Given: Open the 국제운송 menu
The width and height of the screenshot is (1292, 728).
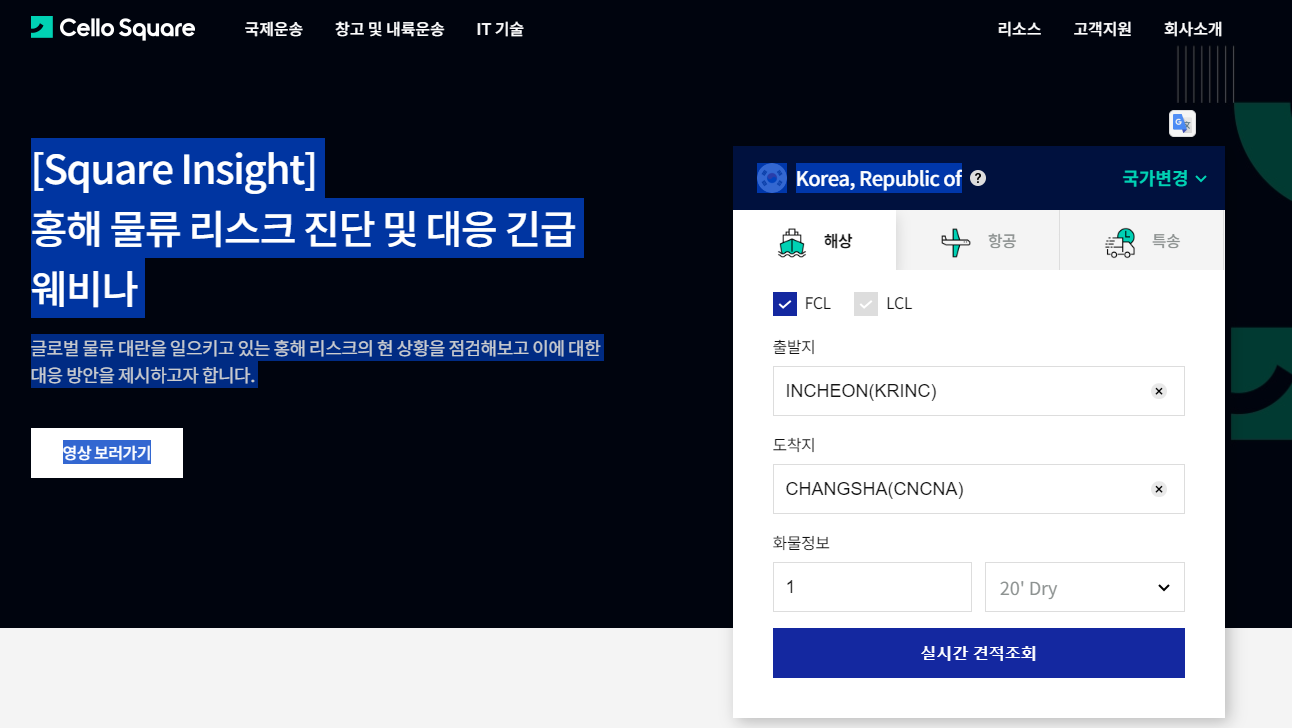Looking at the screenshot, I should (x=273, y=29).
